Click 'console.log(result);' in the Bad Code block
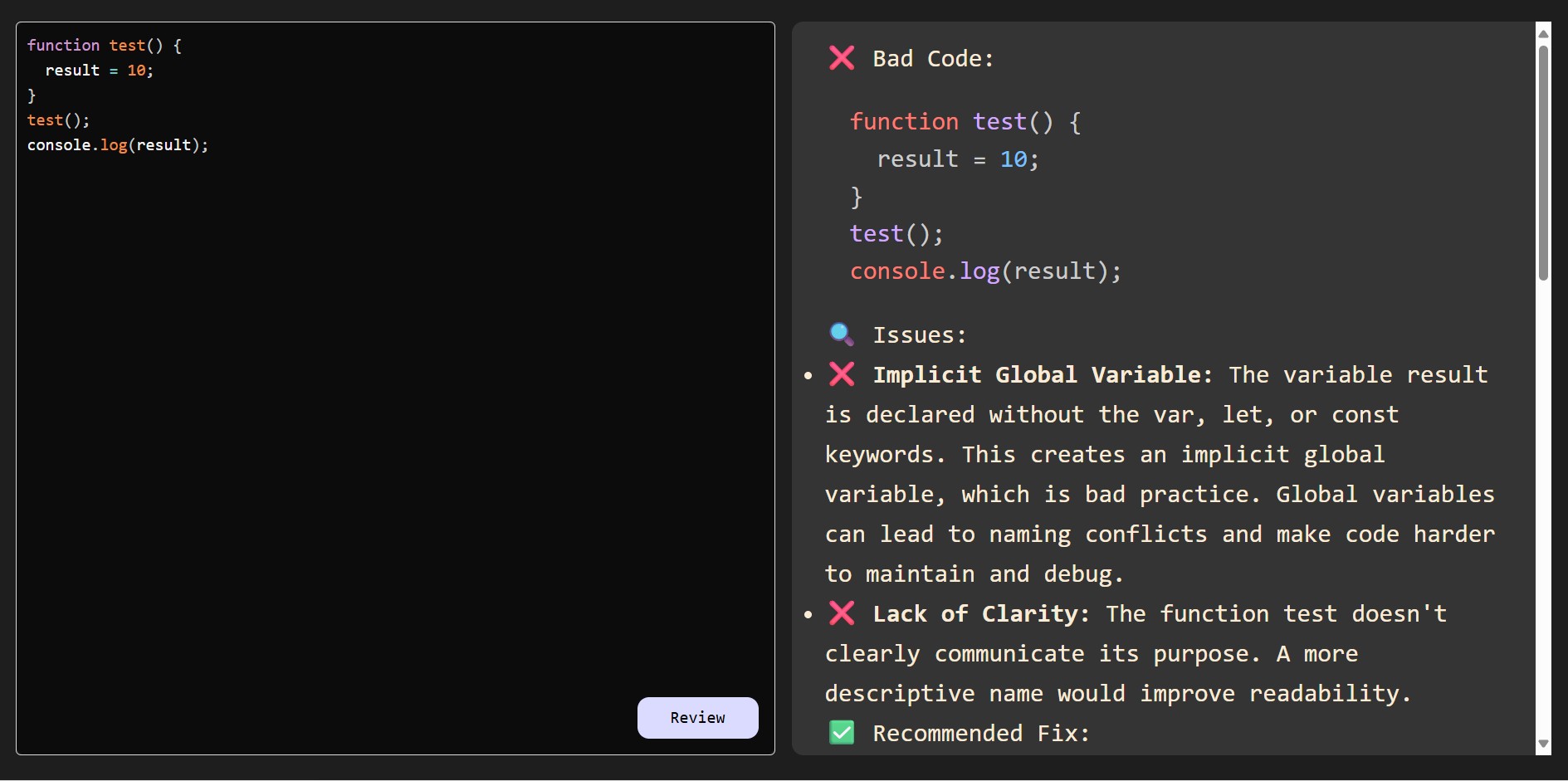 985,271
